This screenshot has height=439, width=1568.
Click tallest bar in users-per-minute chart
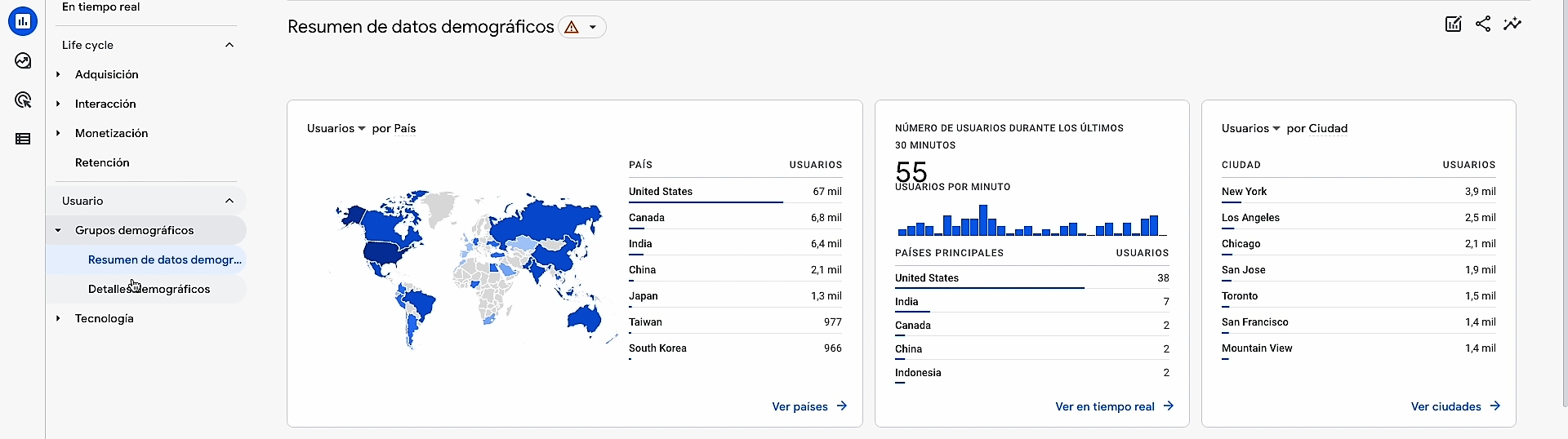pyautogui.click(x=983, y=220)
